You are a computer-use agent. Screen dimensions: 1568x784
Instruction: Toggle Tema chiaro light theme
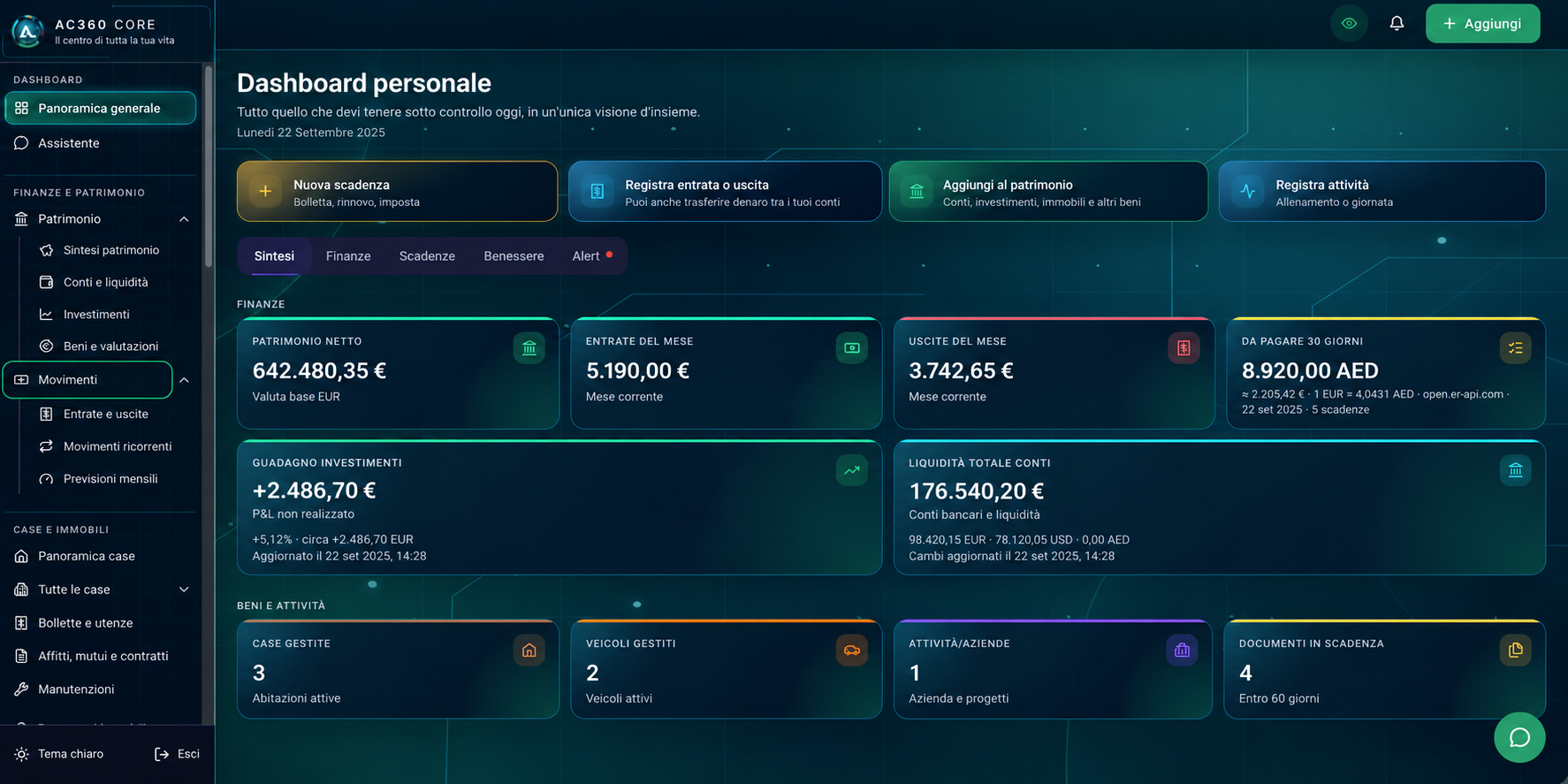59,754
